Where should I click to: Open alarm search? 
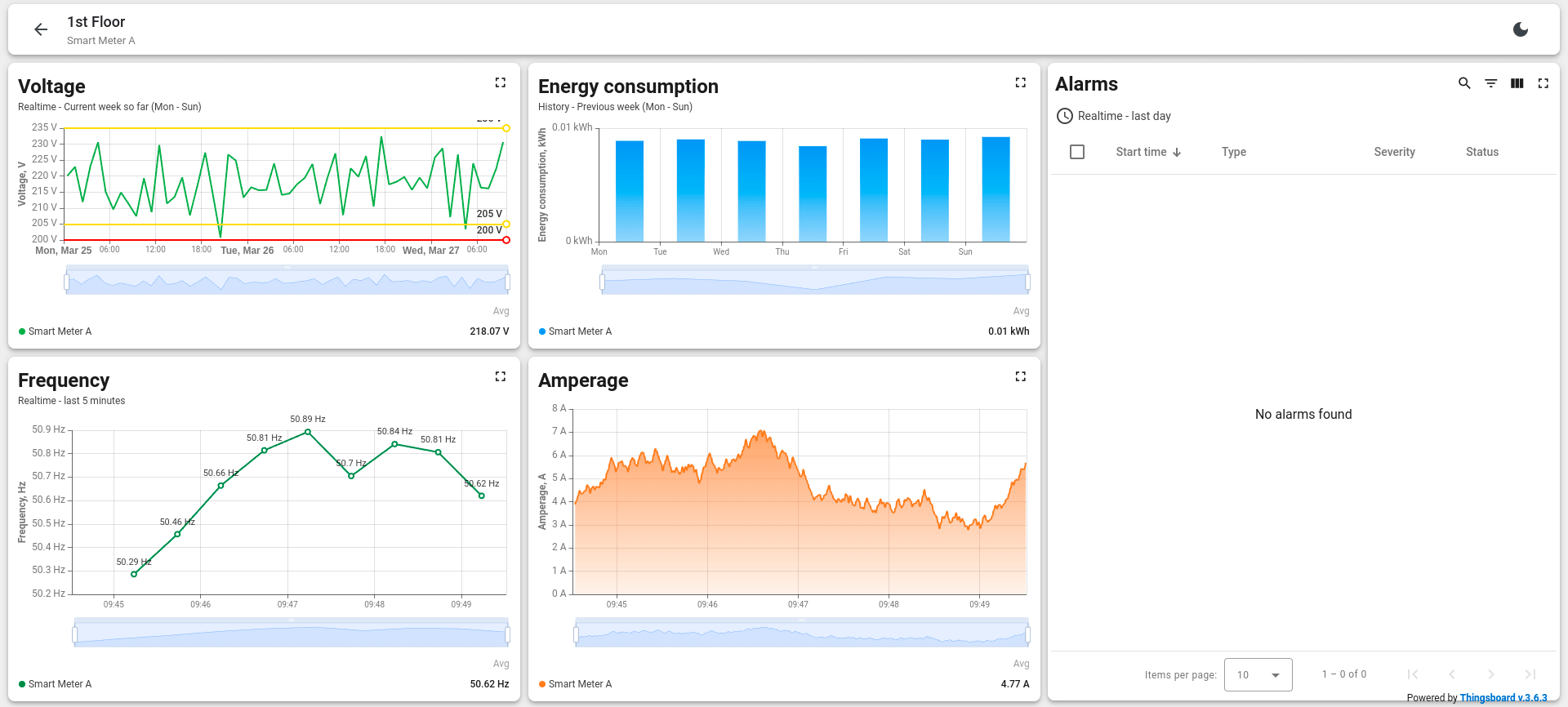point(1464,83)
